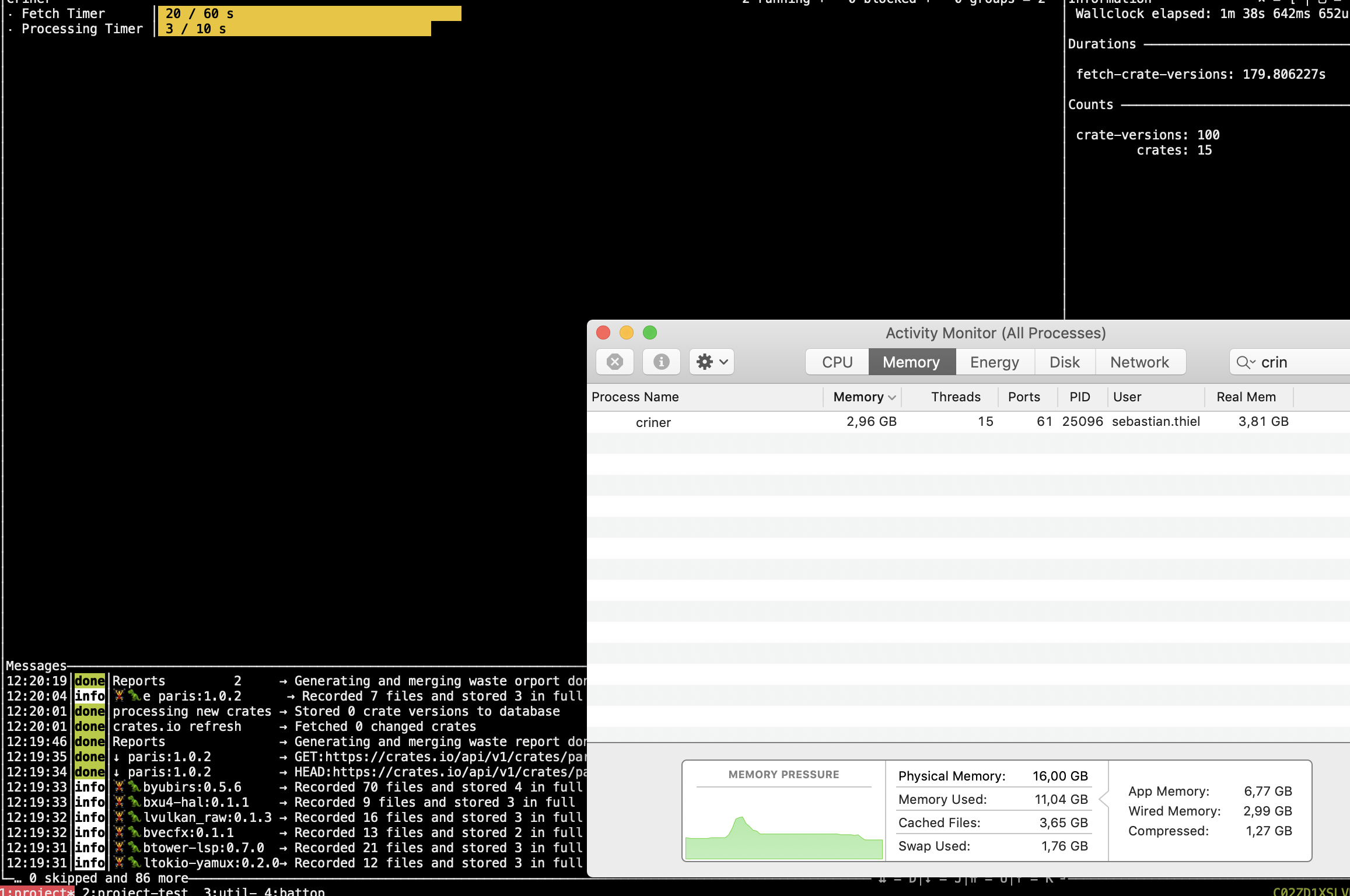Switch to the Energy tab
Image resolution: width=1350 pixels, height=896 pixels.
pos(994,362)
